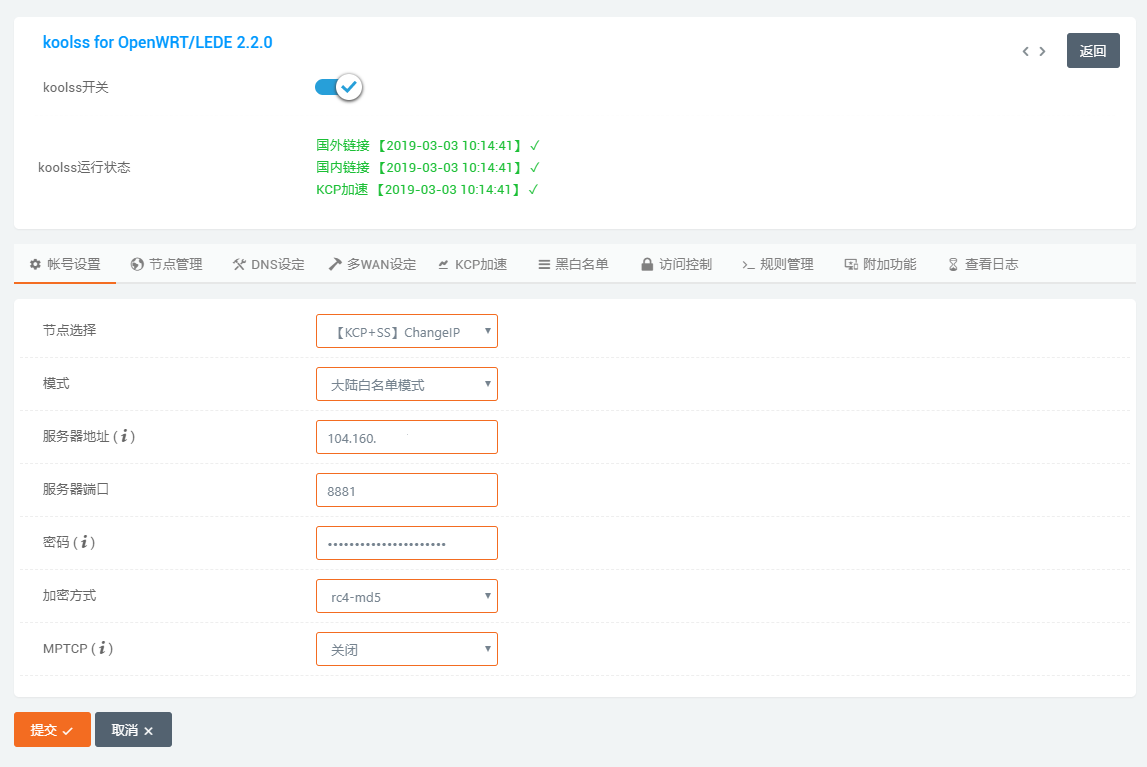Open the 模式 dropdown showing 大陆白名单模式

point(407,384)
